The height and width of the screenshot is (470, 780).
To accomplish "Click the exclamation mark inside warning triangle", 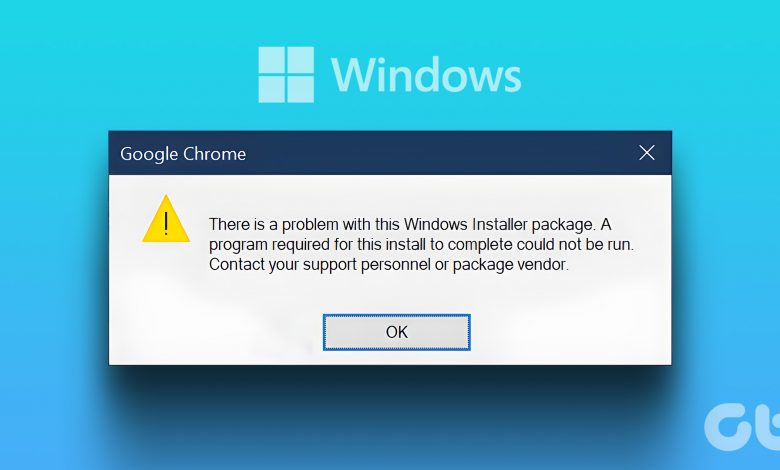I will 166,223.
